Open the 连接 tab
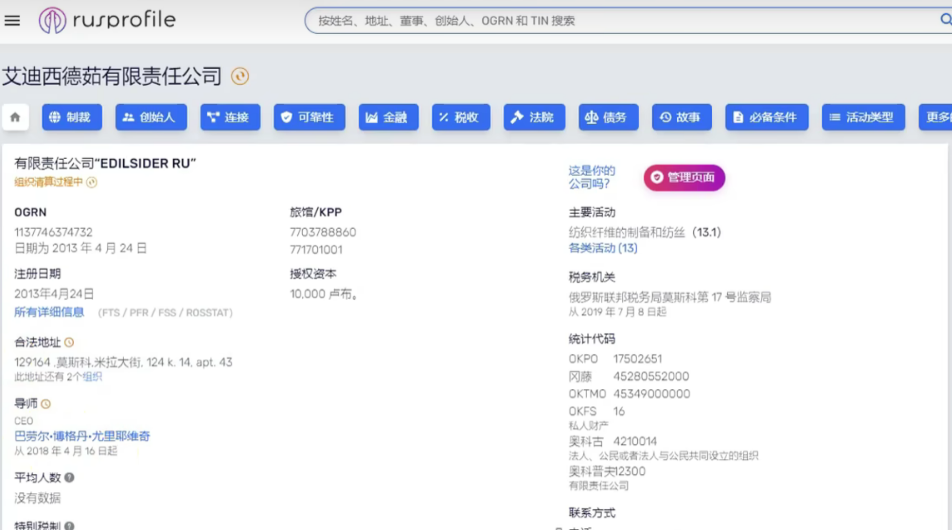Image resolution: width=952 pixels, height=530 pixels. [x=230, y=117]
